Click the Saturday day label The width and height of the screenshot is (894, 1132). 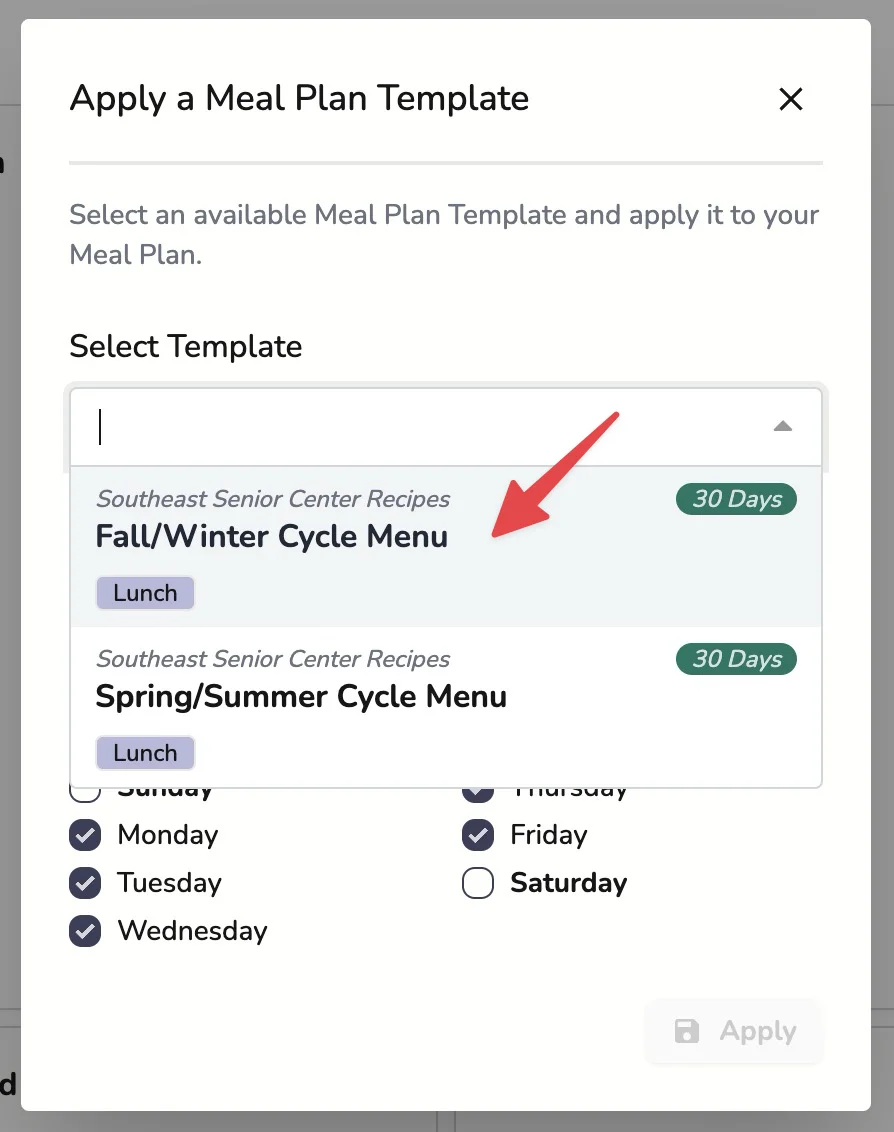(568, 883)
